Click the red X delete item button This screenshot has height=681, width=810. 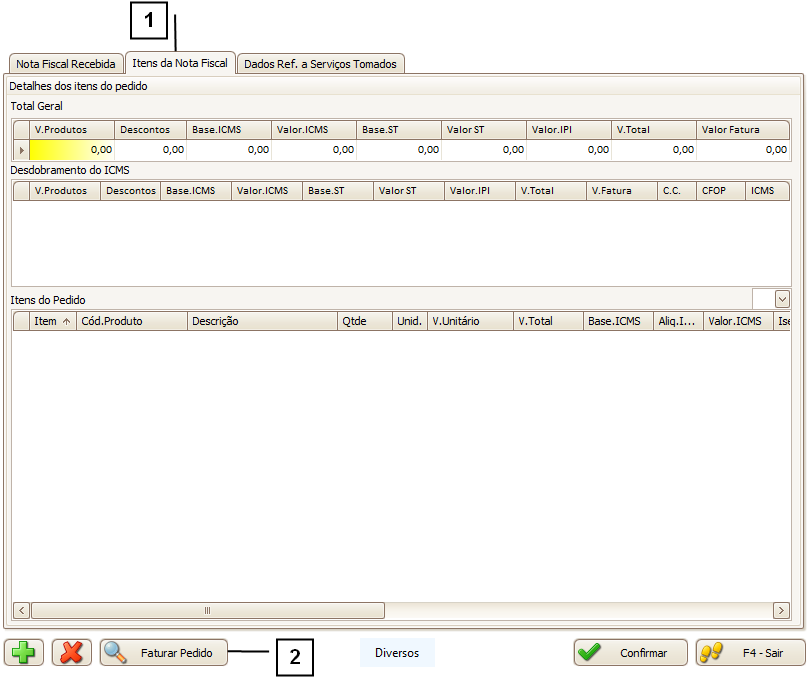71,653
